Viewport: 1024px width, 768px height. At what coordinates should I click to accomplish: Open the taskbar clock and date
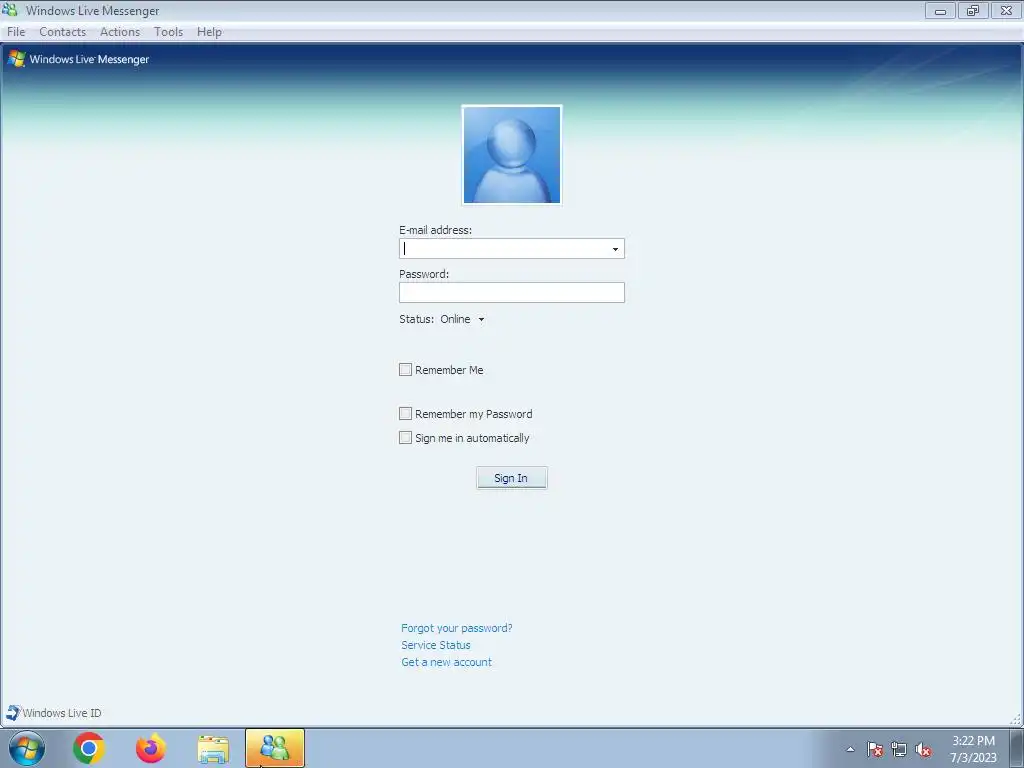973,749
